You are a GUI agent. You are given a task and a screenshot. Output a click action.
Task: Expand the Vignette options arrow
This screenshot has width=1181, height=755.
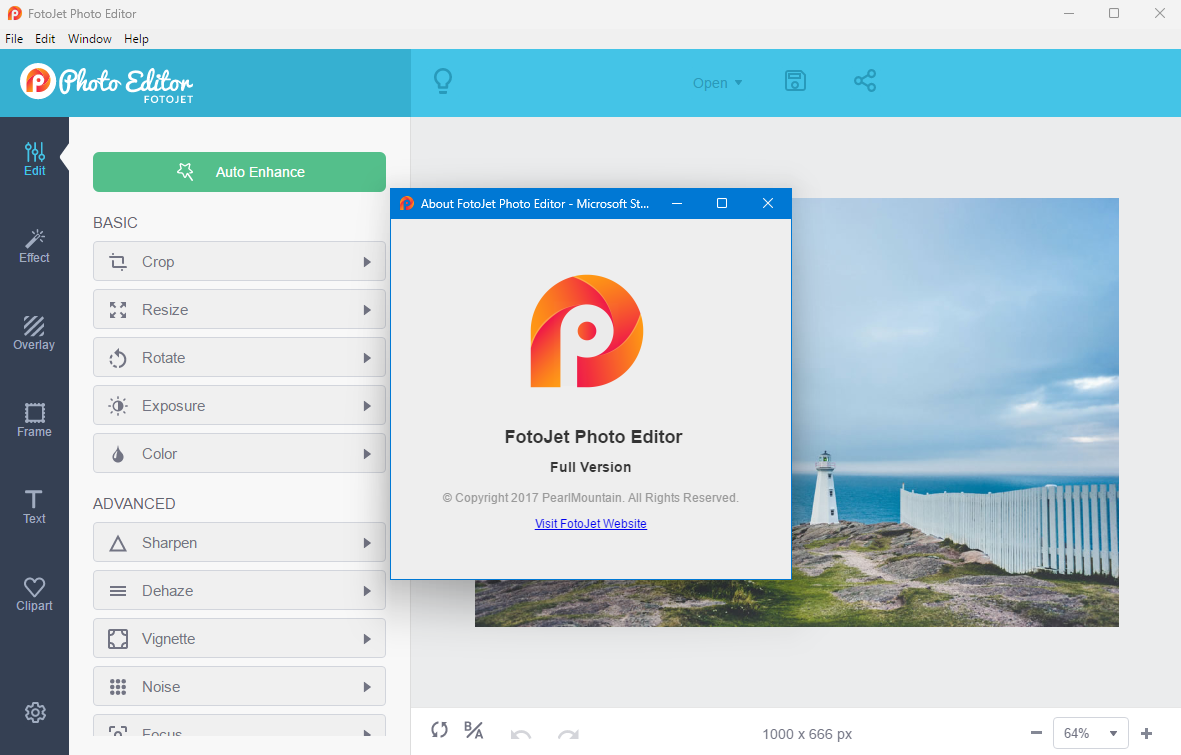367,639
